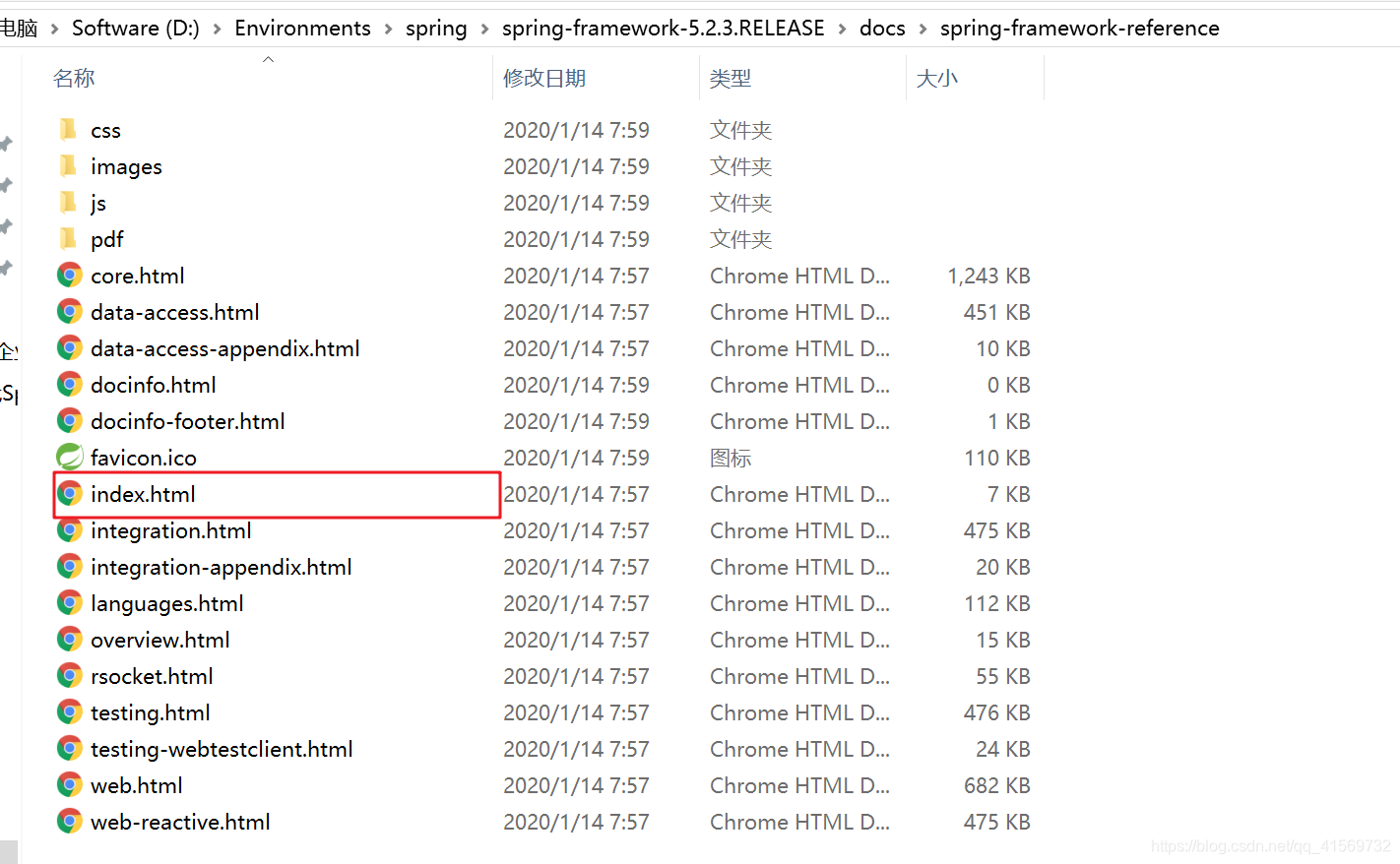This screenshot has width=1400, height=864.
Task: Select the js folder icon
Action: pyautogui.click(x=68, y=202)
